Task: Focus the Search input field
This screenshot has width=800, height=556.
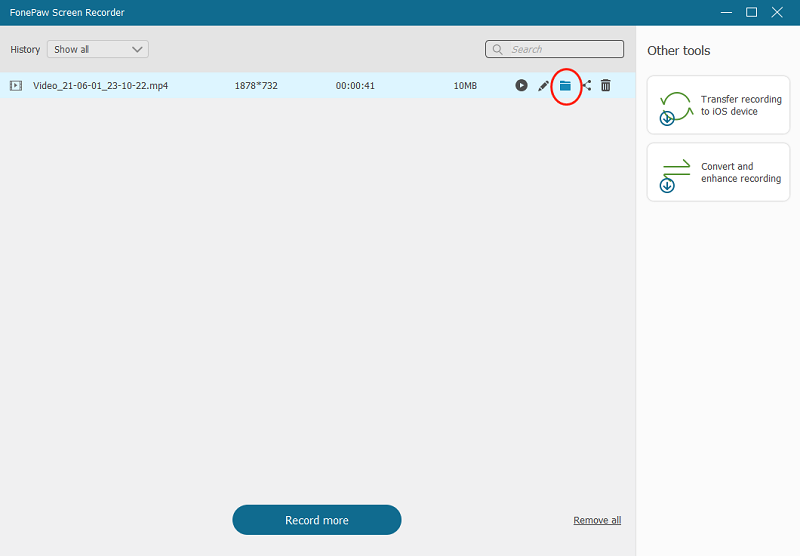Action: [x=554, y=49]
